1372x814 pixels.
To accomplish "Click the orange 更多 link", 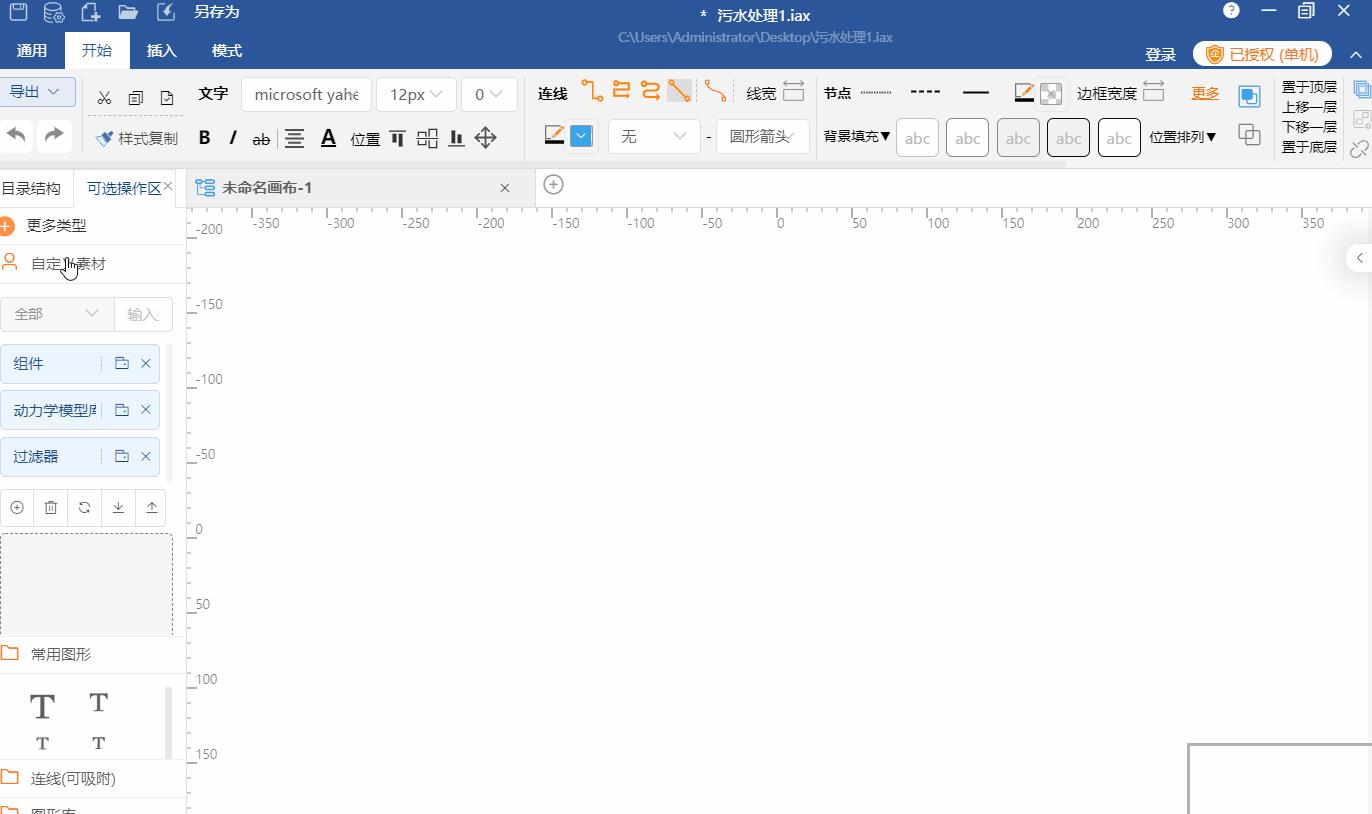I will 1205,93.
